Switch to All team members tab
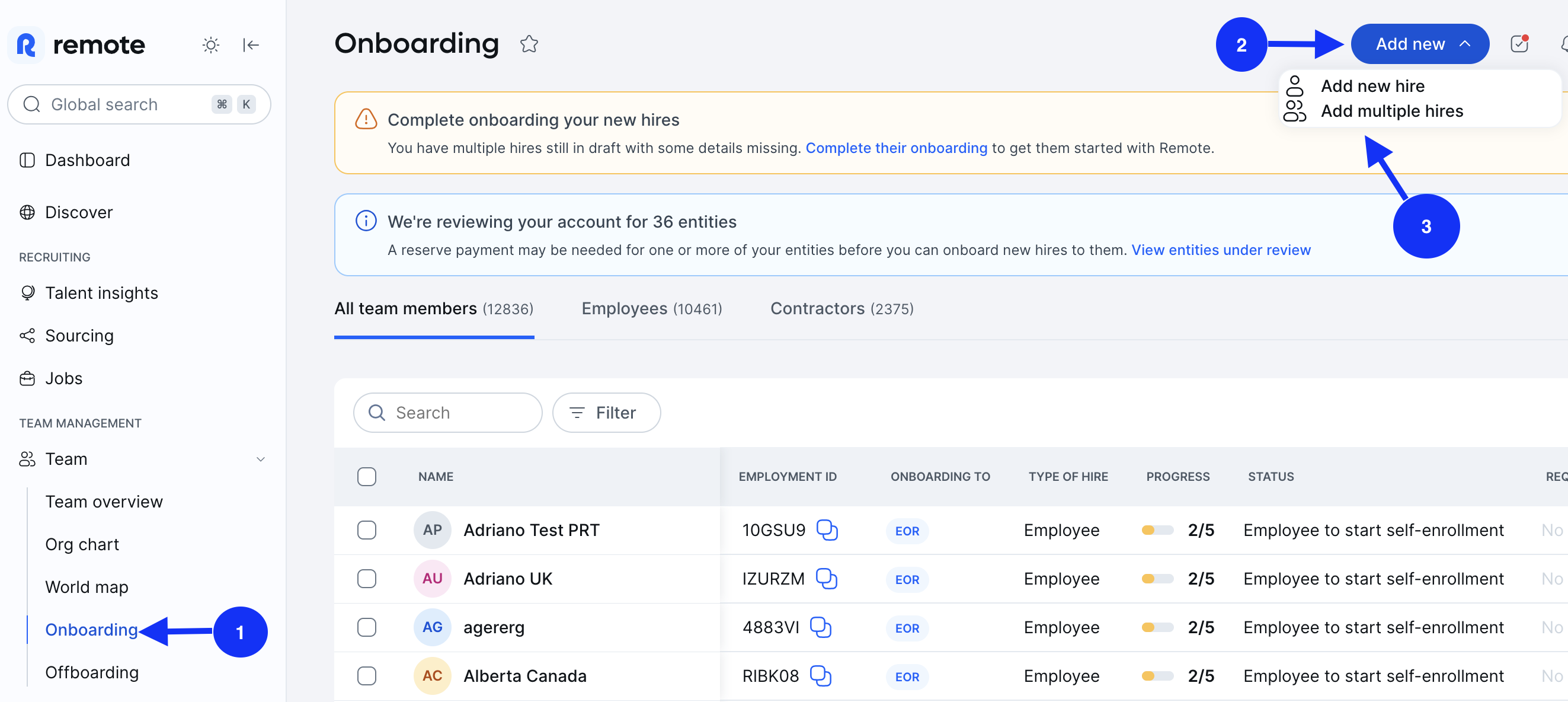The image size is (1568, 702). click(434, 309)
